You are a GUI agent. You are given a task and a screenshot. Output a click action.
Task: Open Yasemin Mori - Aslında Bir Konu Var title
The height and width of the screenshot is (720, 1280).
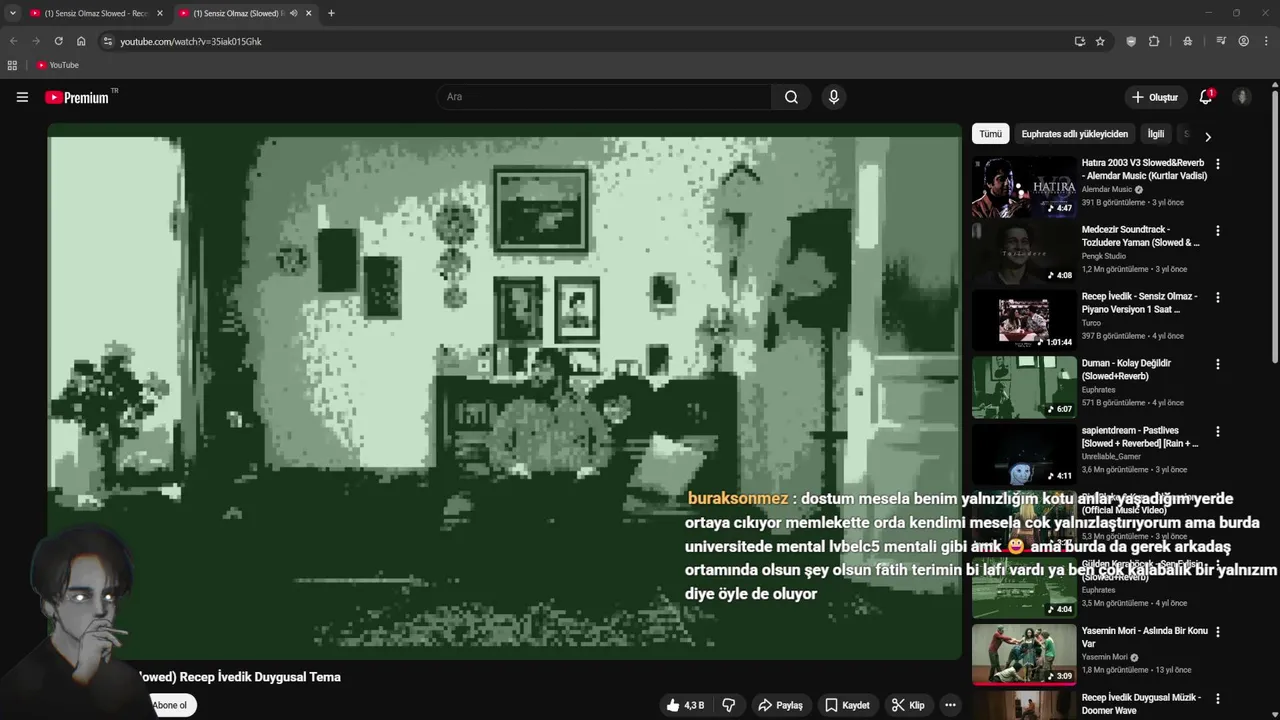pos(1144,637)
